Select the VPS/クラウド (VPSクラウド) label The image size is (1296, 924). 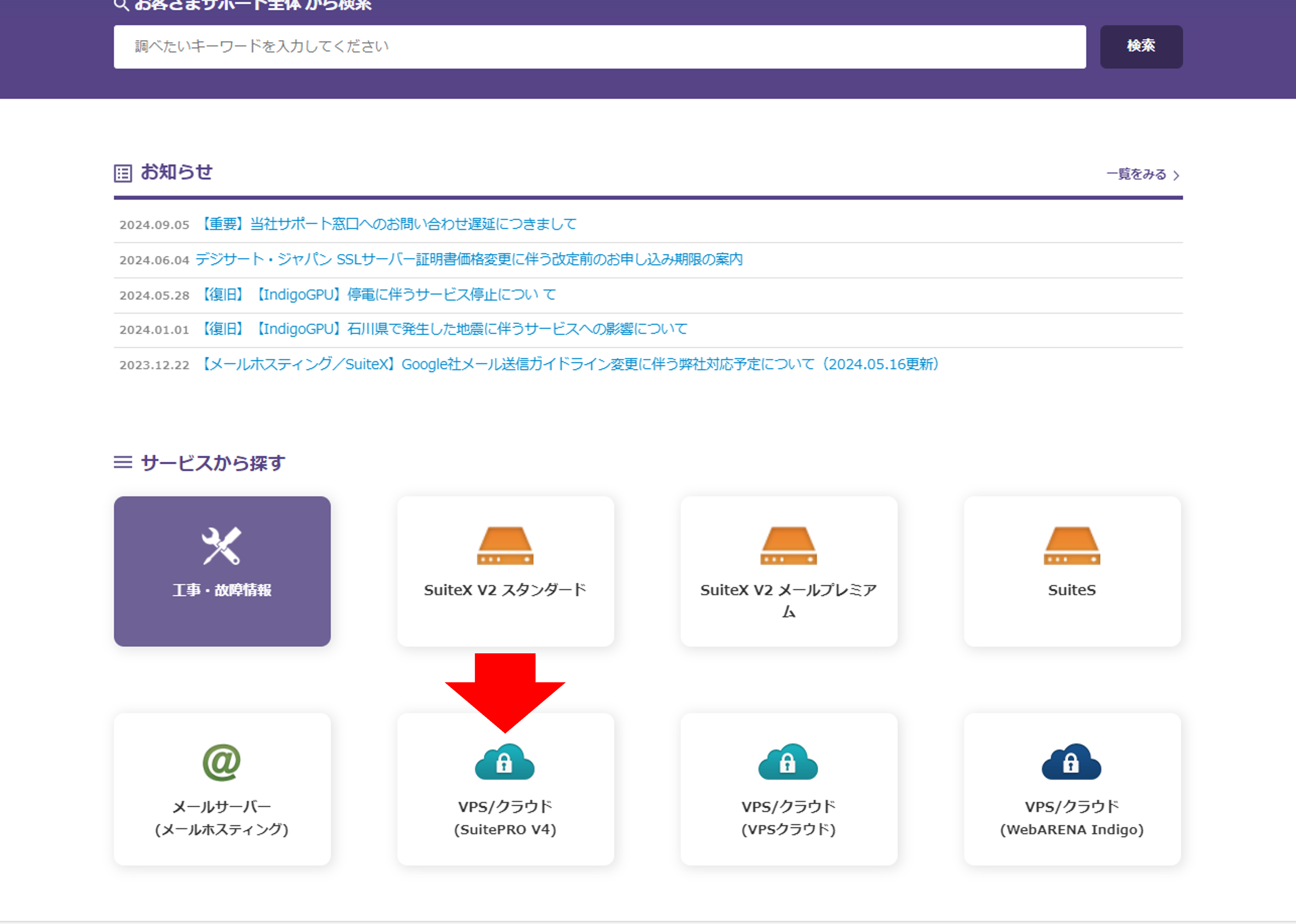coord(788,818)
